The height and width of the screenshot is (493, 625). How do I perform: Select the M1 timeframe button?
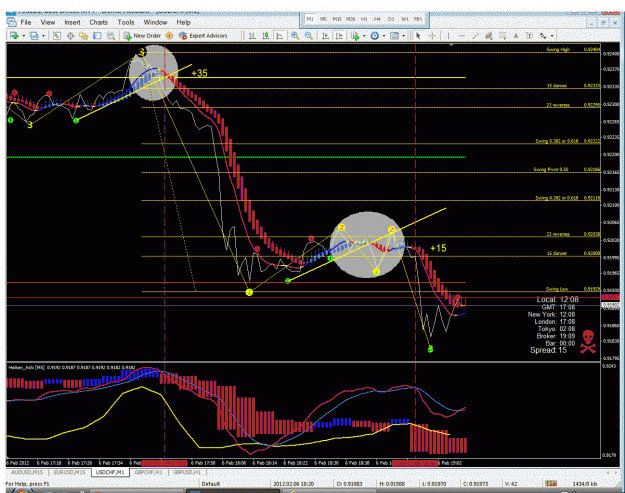tap(310, 19)
